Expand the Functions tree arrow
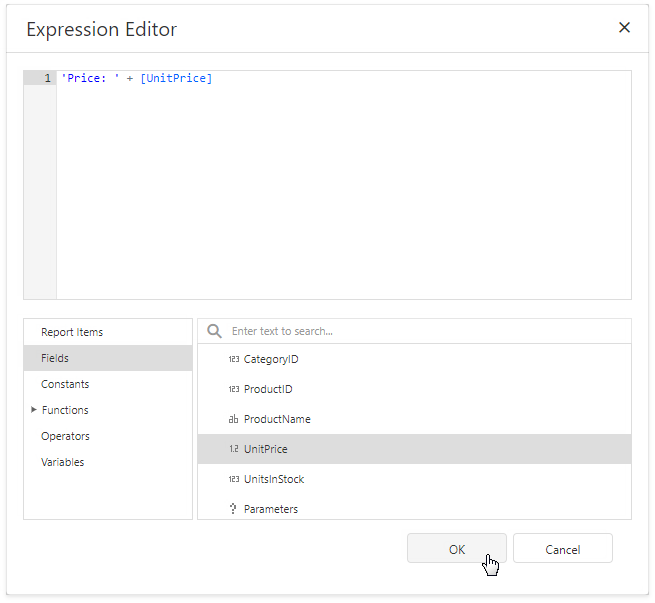655x603 pixels. coord(34,410)
